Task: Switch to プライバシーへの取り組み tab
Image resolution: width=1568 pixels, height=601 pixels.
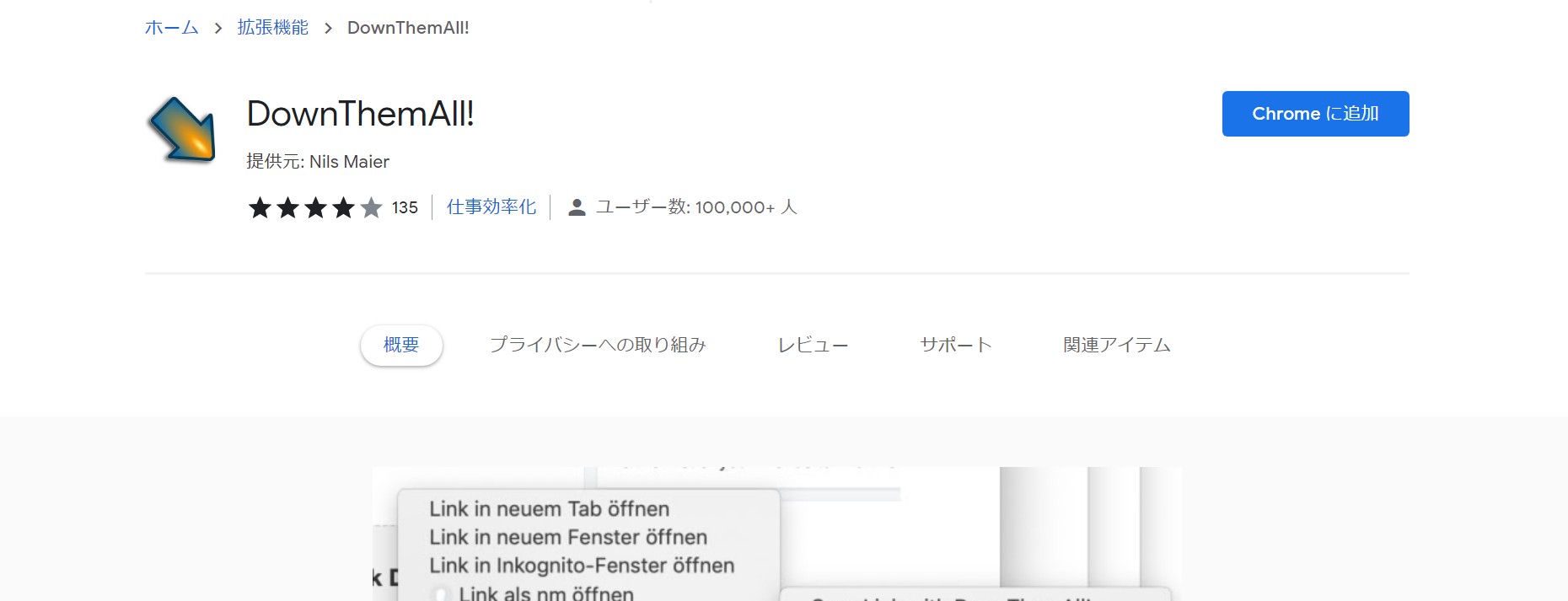Action: (598, 345)
